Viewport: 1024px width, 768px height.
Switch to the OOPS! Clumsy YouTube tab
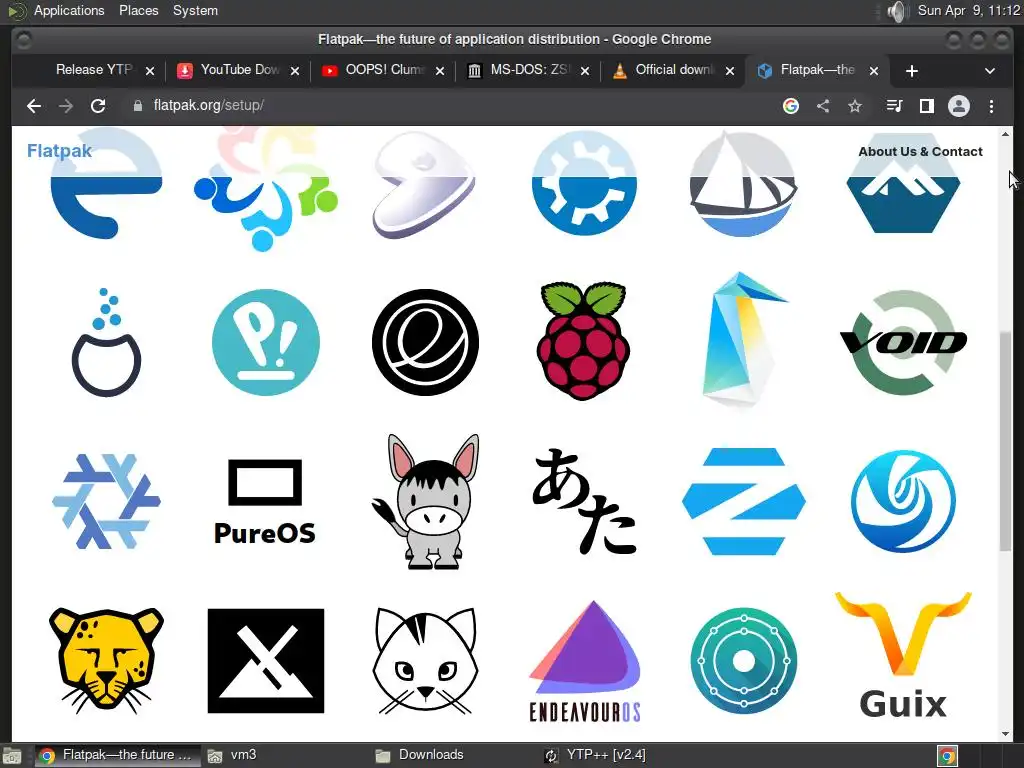(x=384, y=70)
